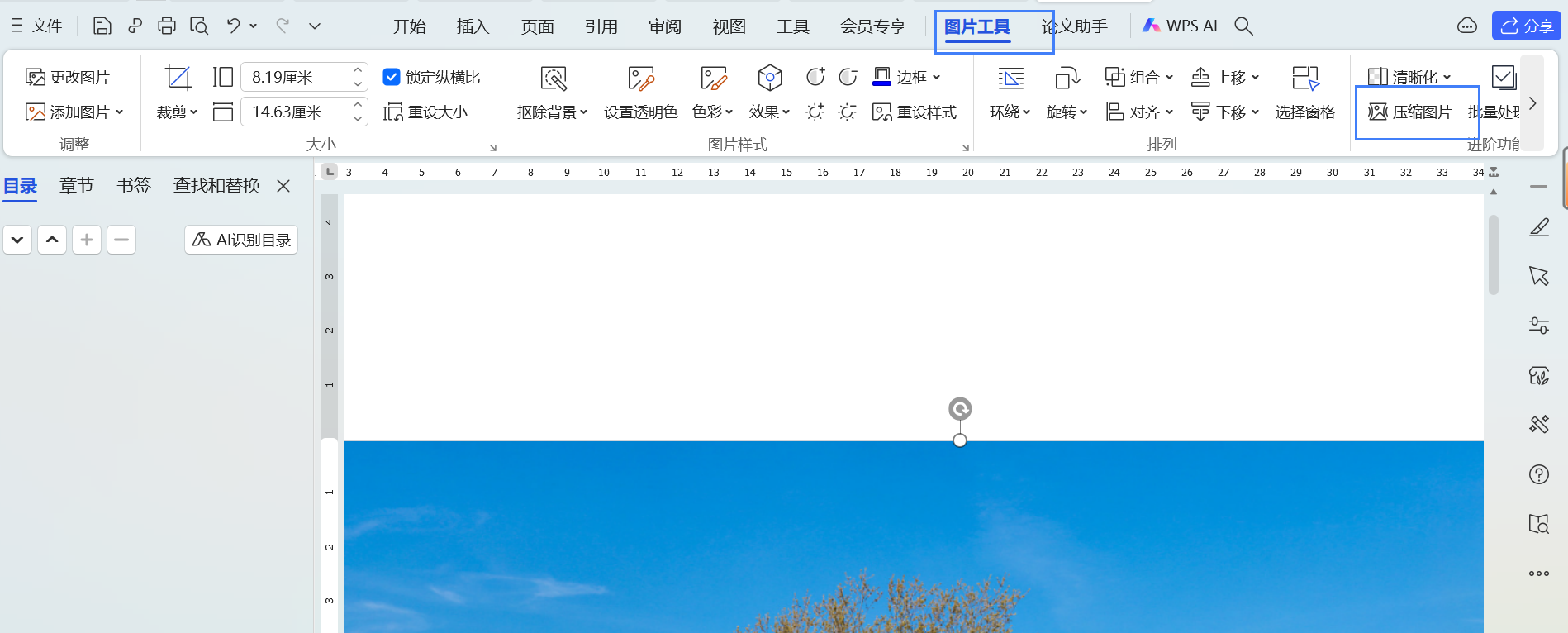Toggle the 锁定纵横比 checkbox

(x=392, y=77)
